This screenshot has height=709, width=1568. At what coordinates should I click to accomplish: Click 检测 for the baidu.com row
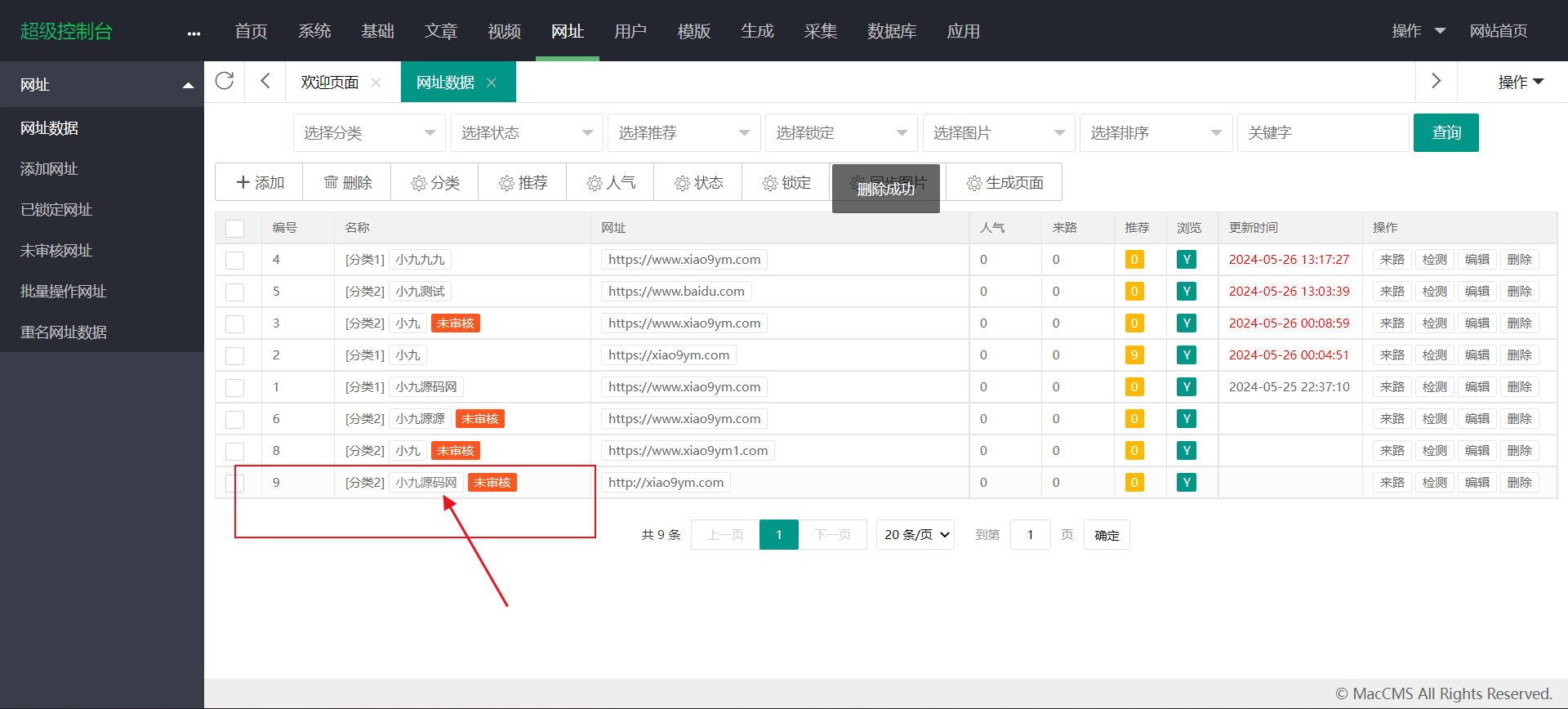(1435, 292)
